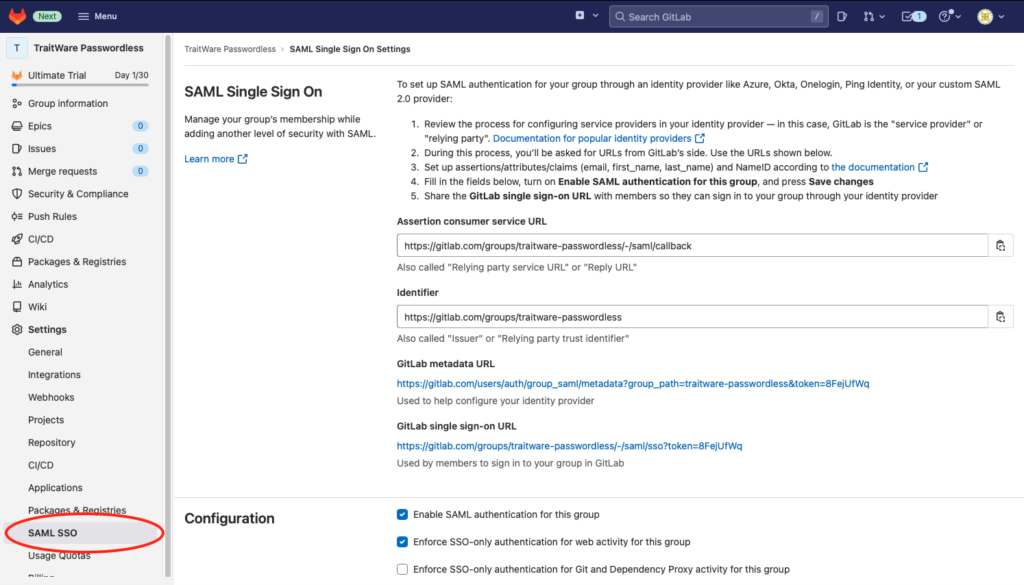Click the GitLab fox logo
The image size is (1024, 585).
[x=17, y=16]
